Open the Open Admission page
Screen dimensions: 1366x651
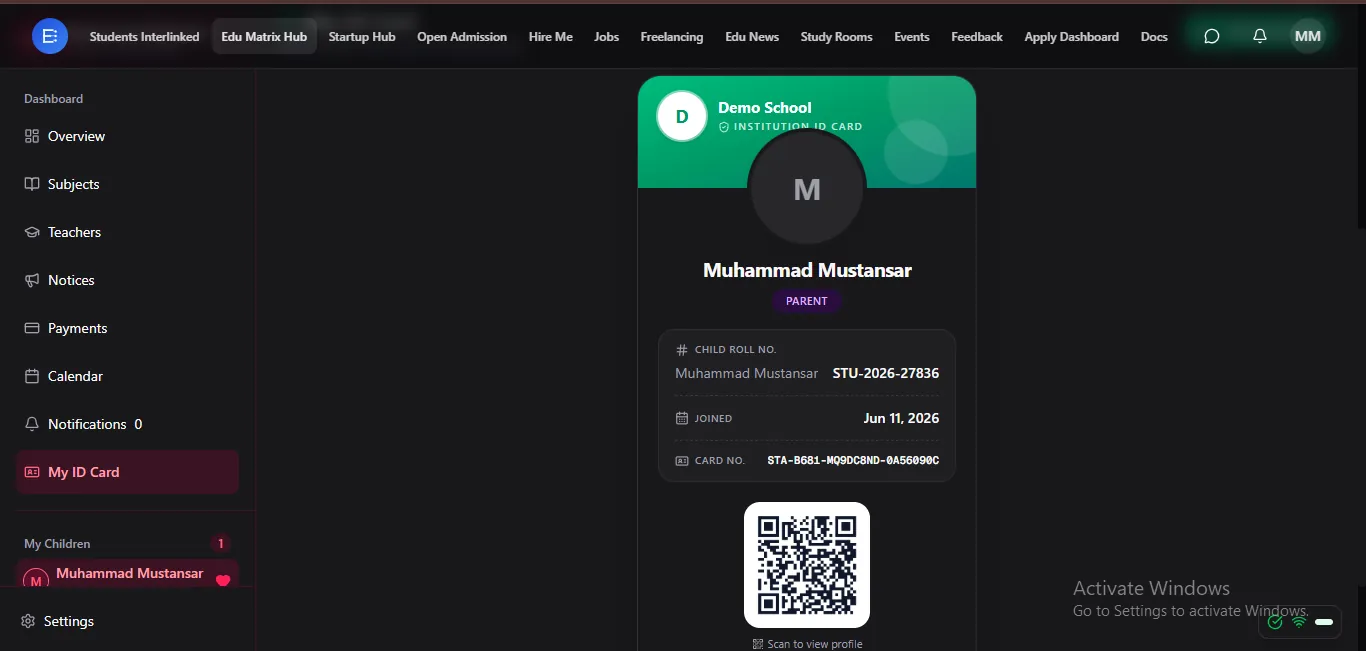(x=462, y=36)
